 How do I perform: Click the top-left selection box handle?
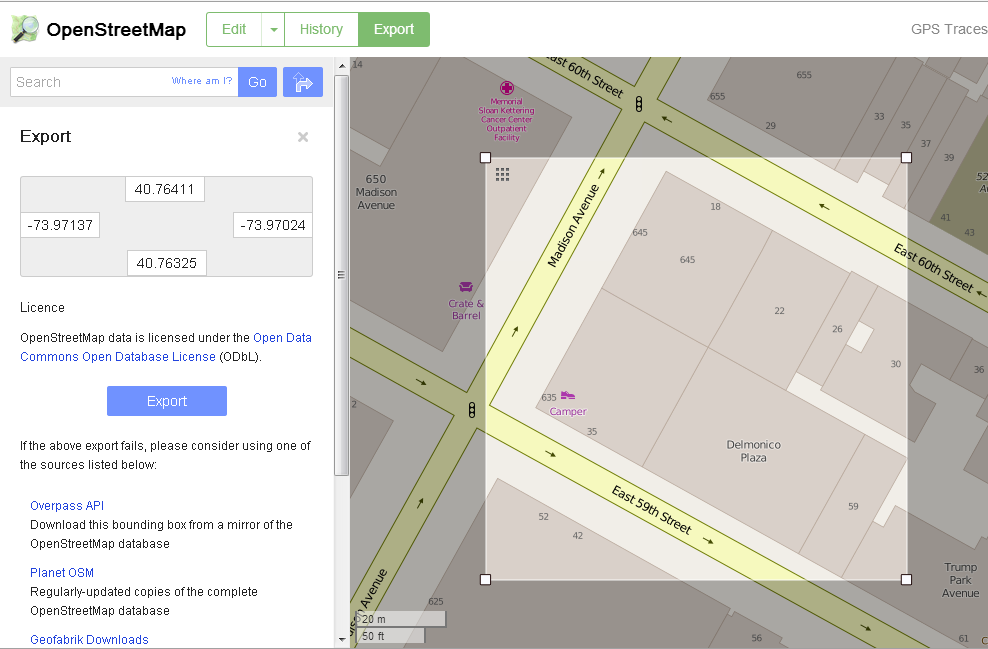(485, 158)
